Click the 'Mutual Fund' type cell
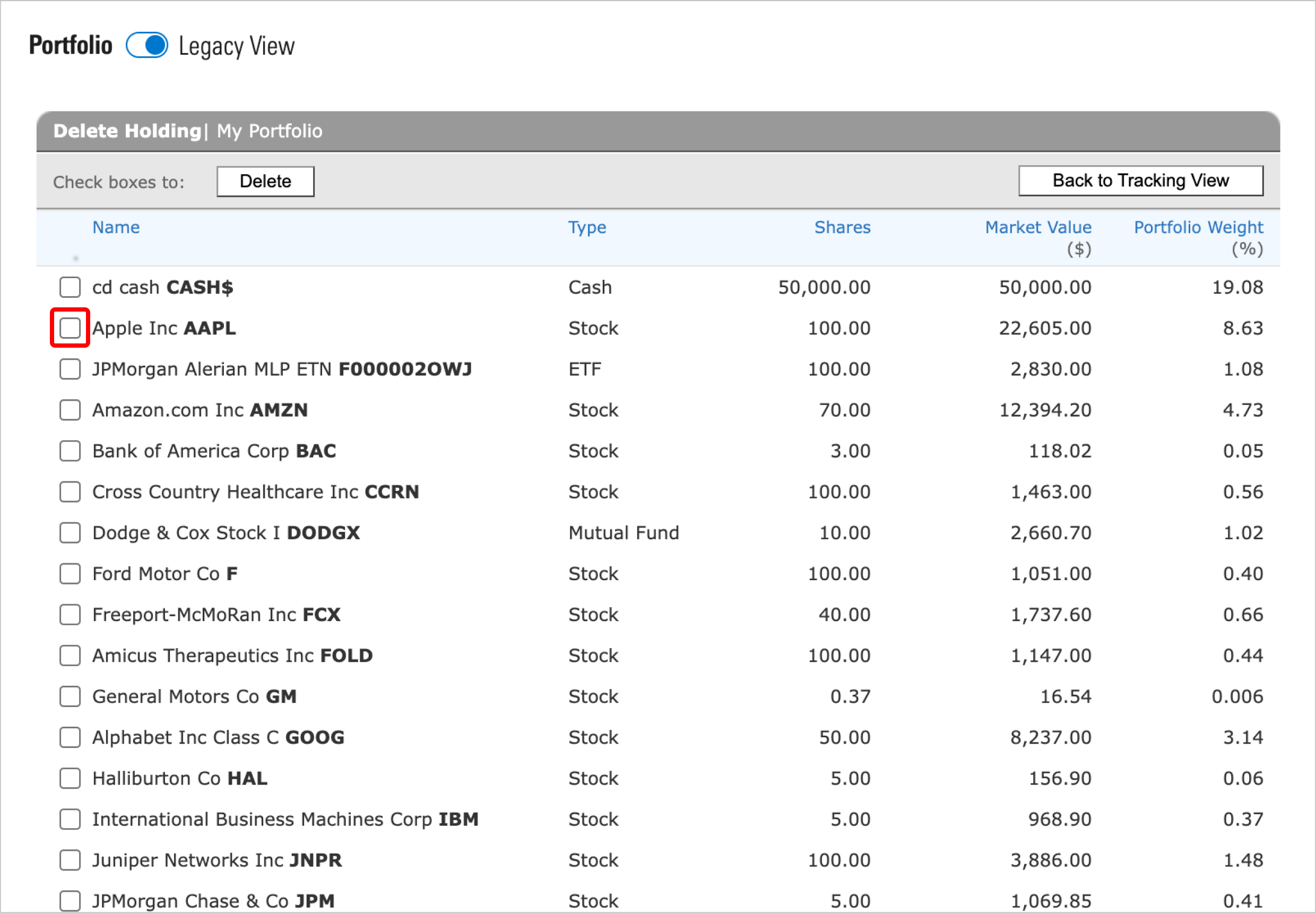 624,532
